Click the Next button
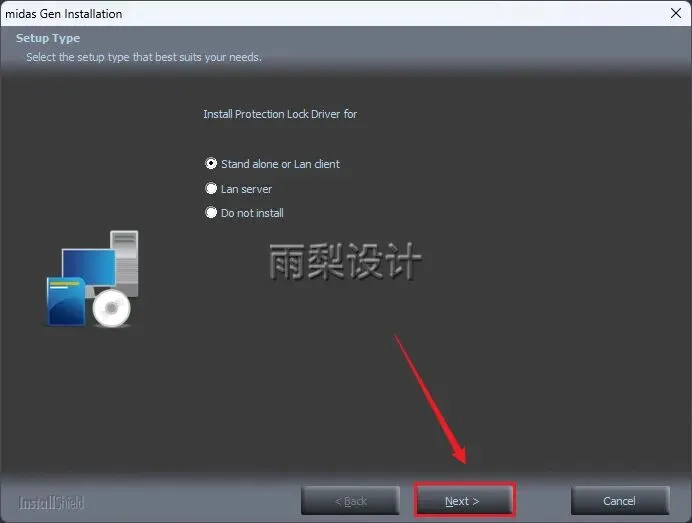 465,500
